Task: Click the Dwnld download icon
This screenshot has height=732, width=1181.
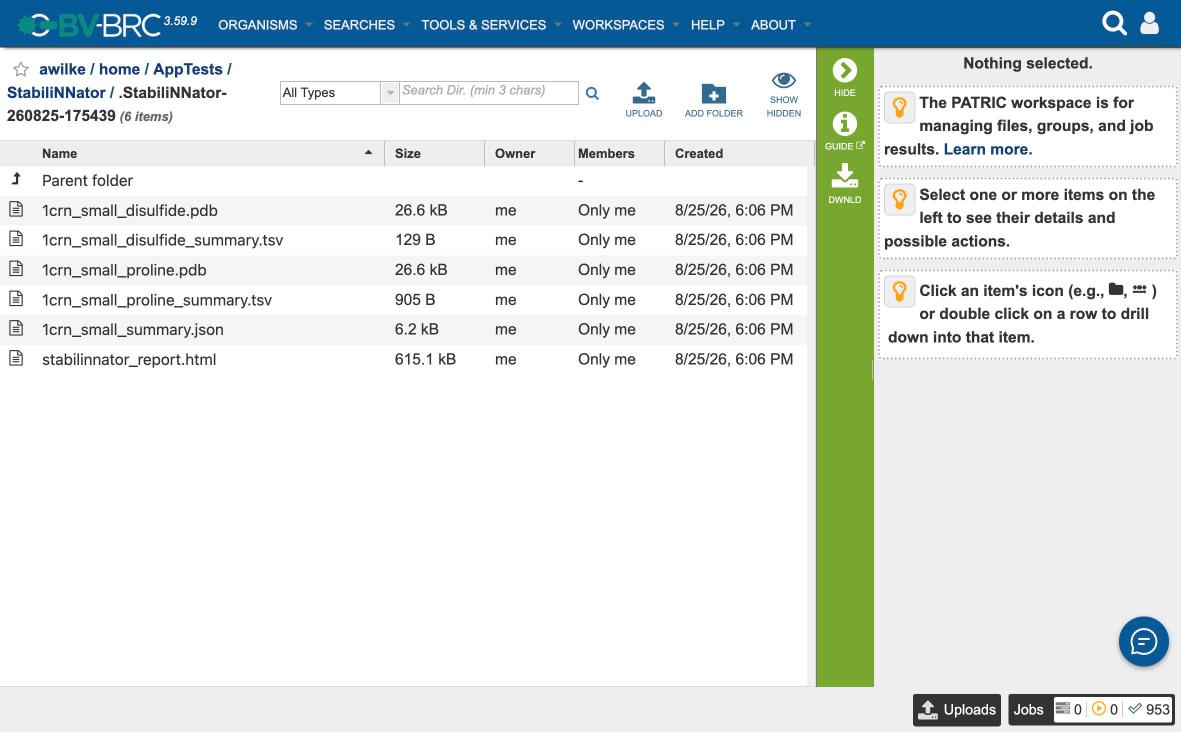Action: [x=844, y=176]
